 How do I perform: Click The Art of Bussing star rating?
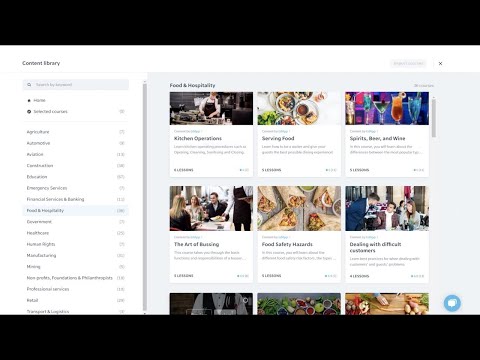[x=243, y=276]
